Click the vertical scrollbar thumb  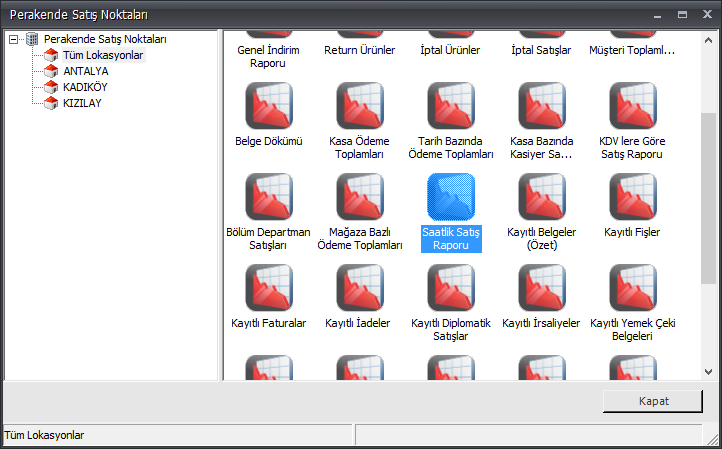(708, 198)
